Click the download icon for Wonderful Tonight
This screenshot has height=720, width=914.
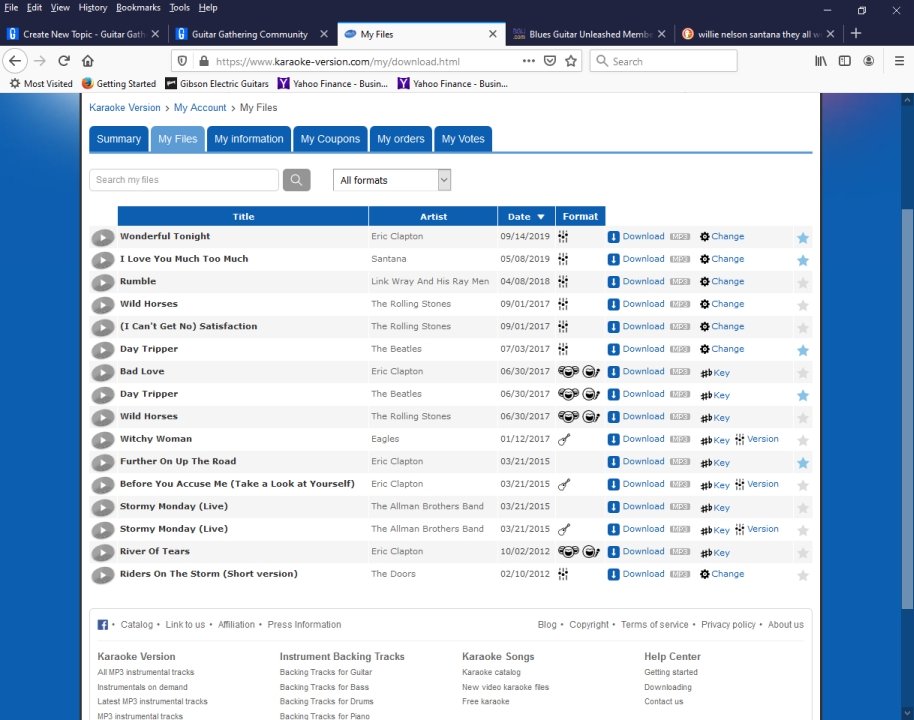[613, 237]
